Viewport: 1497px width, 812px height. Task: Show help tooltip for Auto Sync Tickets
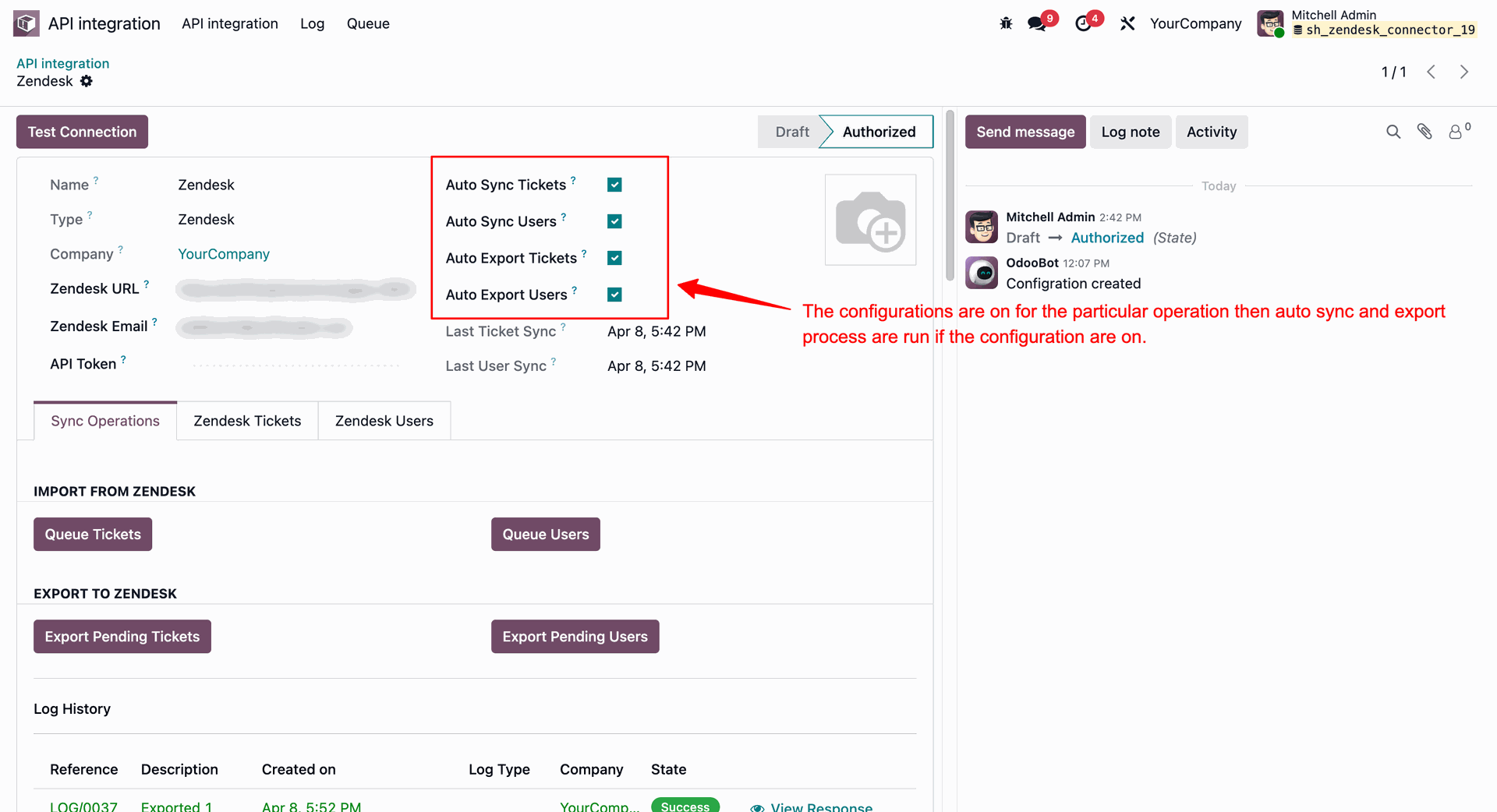(x=573, y=180)
